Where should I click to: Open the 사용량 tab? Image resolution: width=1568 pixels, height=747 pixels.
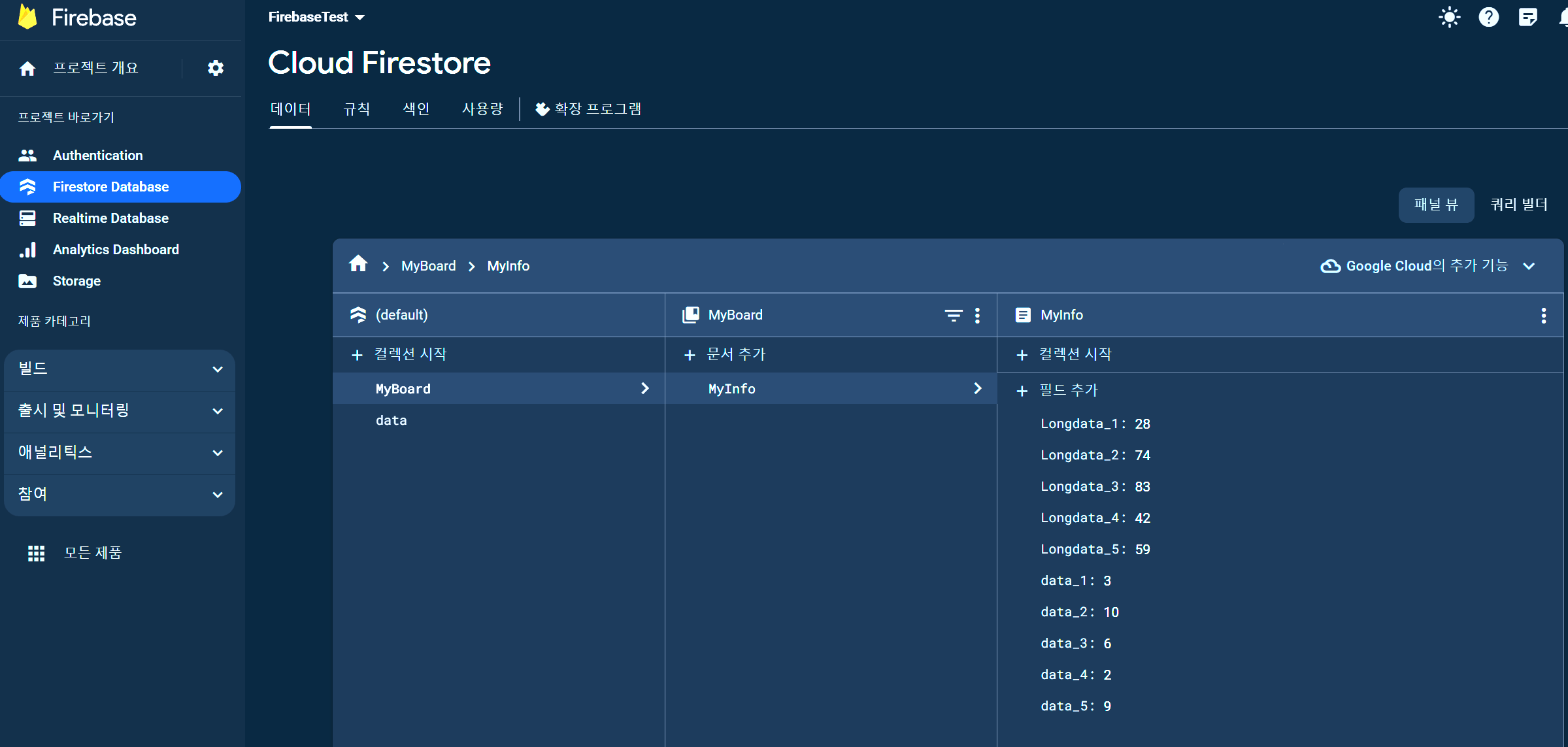pyautogui.click(x=482, y=109)
